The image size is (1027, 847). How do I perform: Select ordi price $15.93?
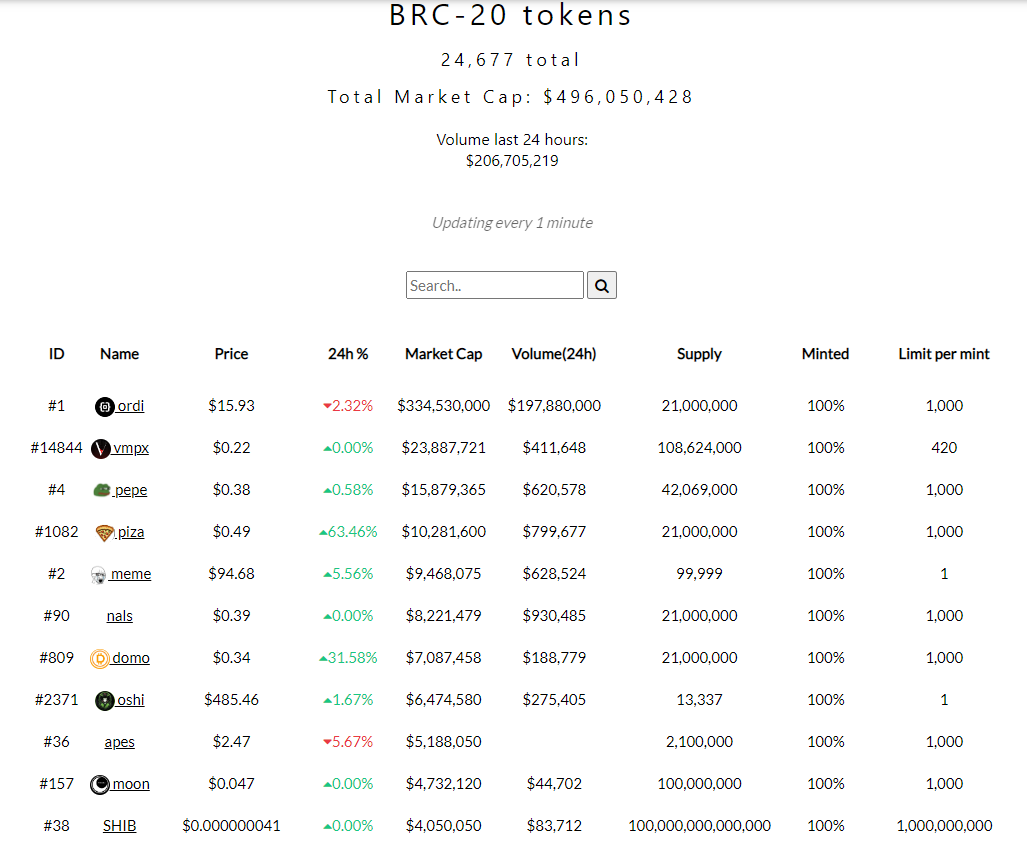tap(231, 406)
